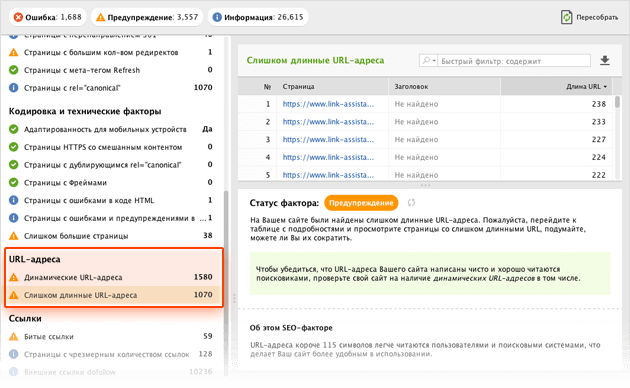
Task: Click warning icon for большим кол-вом редиректов
Action: 14,52
